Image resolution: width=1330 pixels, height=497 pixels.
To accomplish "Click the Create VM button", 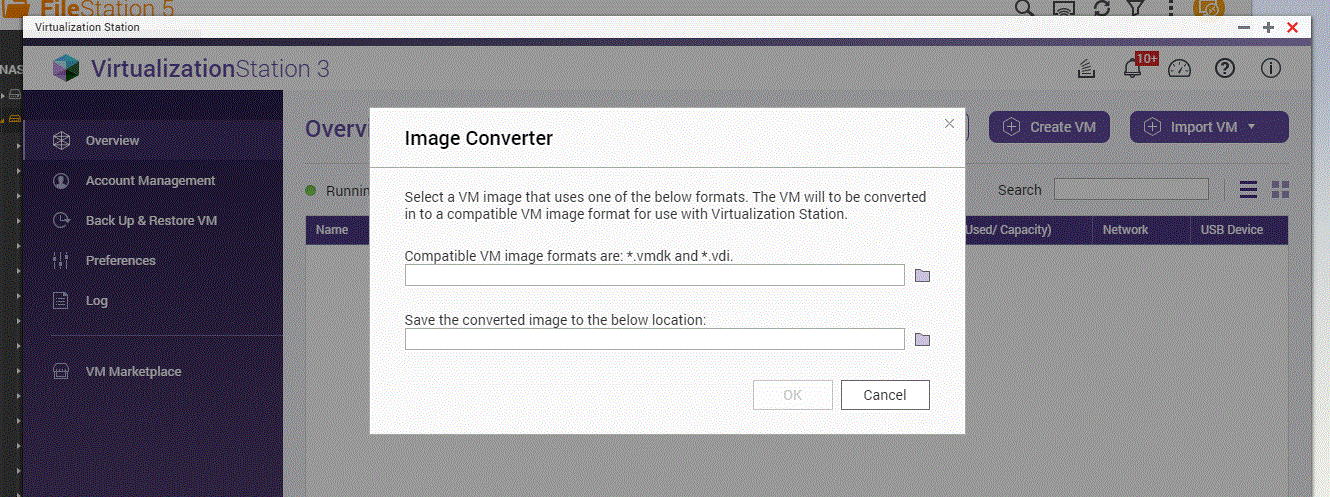I will [x=1049, y=127].
